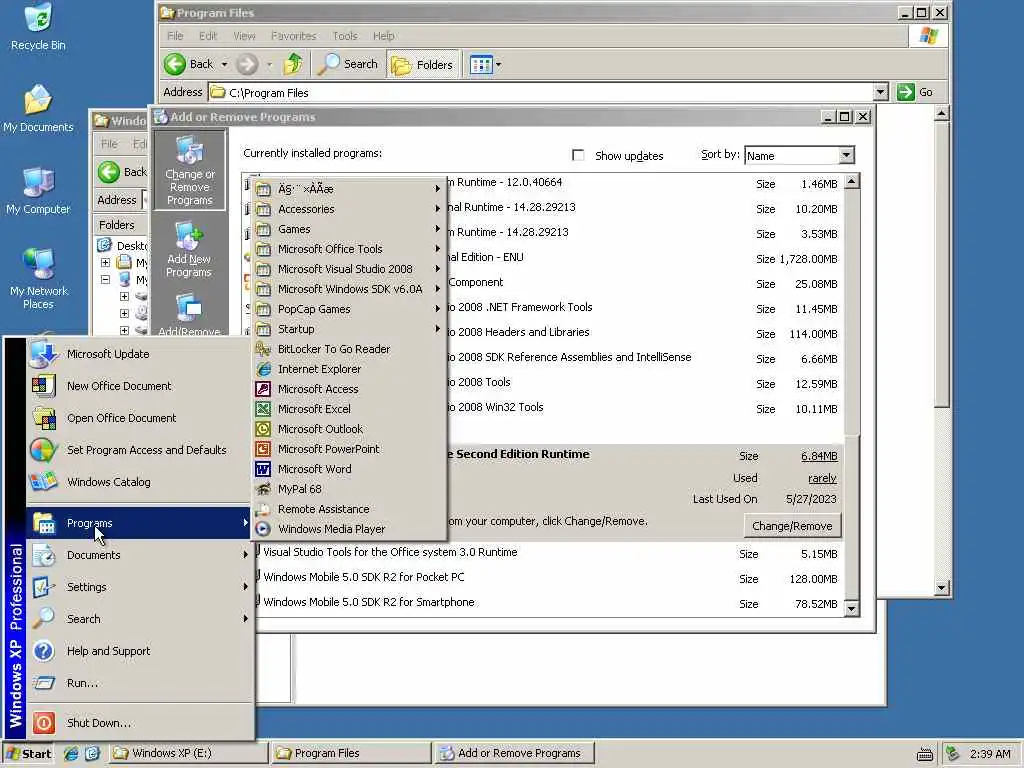1024x768 pixels.
Task: Open File menu in Program Files
Action: 175,36
